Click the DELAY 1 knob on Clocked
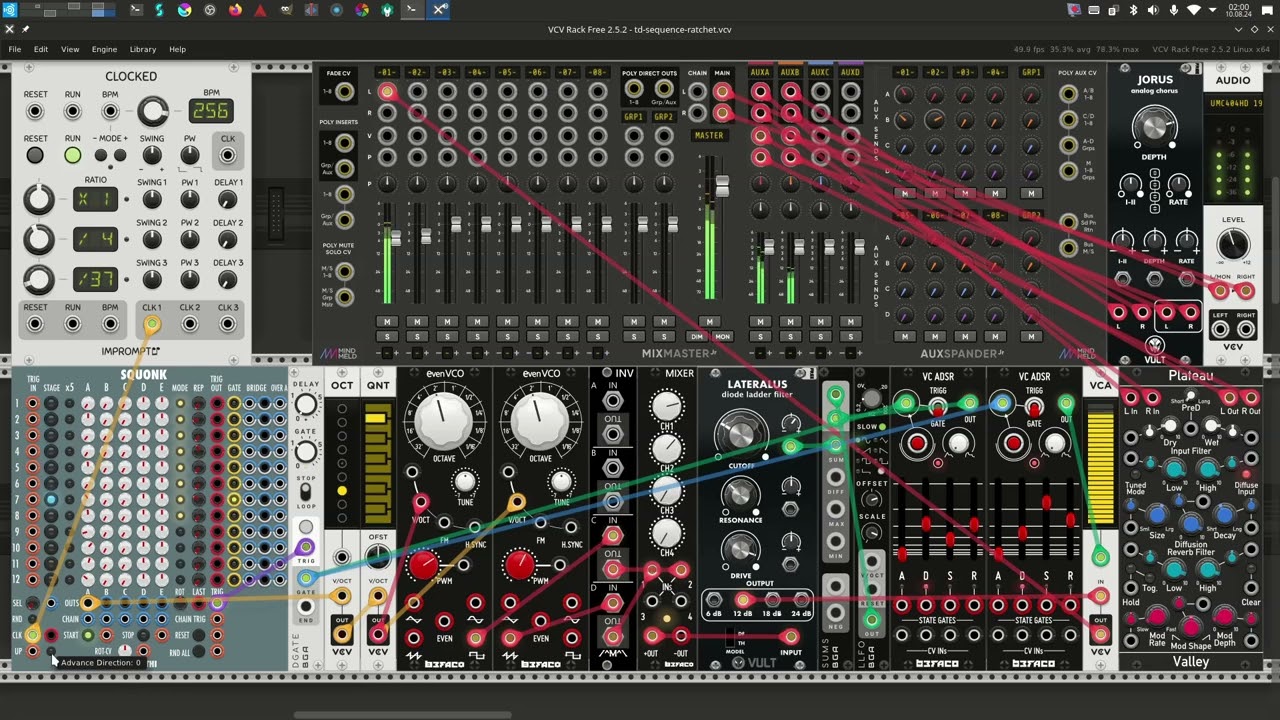Screen dimensions: 1280x720 tap(228, 199)
